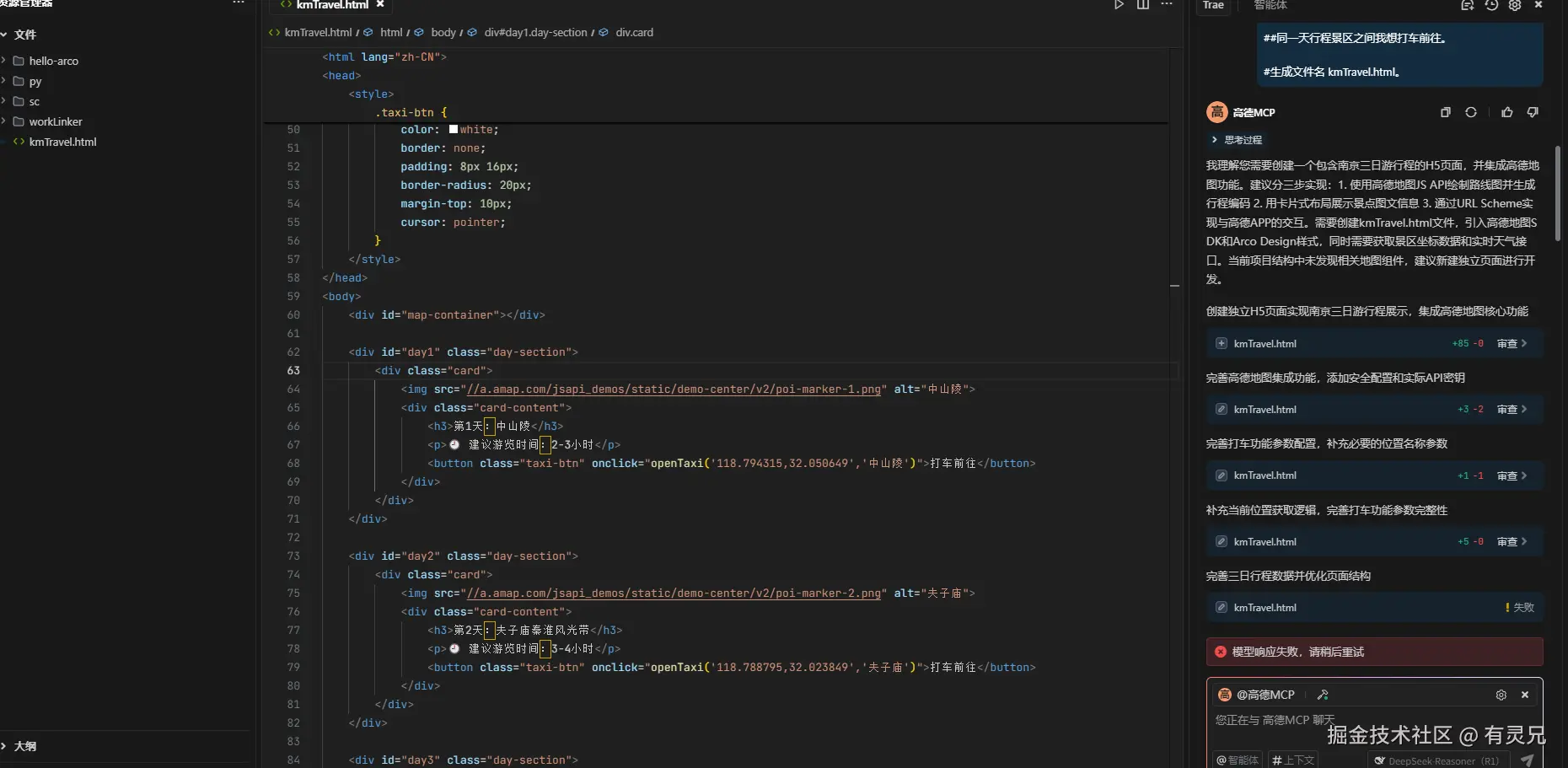Viewport: 1568px width, 768px height.
Task: Click the sticky .taxi-btn selector line
Action: tap(411, 113)
